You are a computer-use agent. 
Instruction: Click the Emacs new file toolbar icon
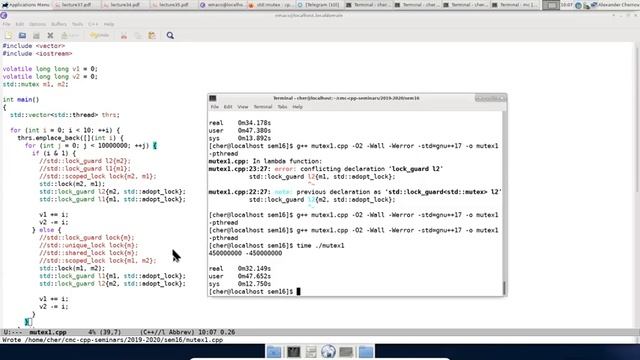click(x=9, y=36)
